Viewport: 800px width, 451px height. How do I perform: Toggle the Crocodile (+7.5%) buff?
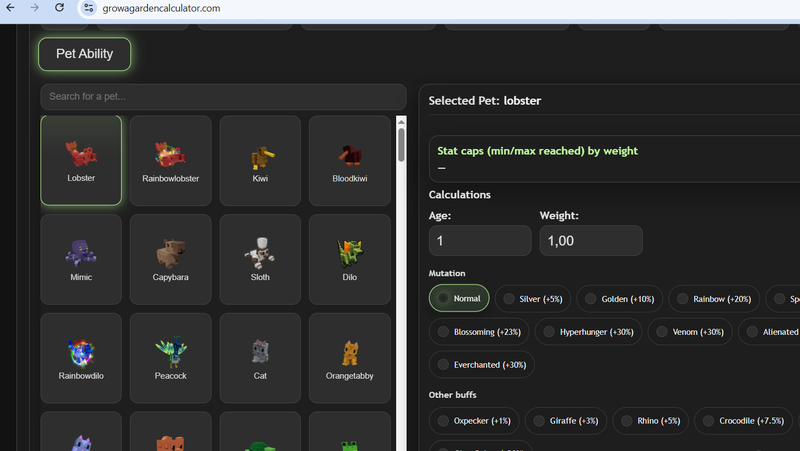click(743, 420)
